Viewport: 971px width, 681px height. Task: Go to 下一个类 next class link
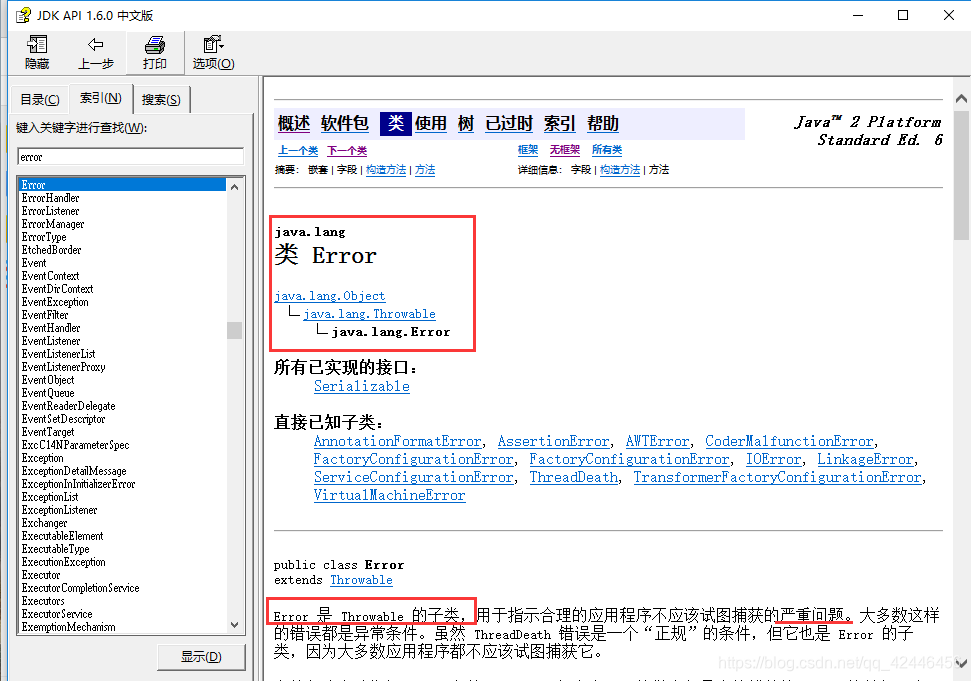tap(347, 150)
